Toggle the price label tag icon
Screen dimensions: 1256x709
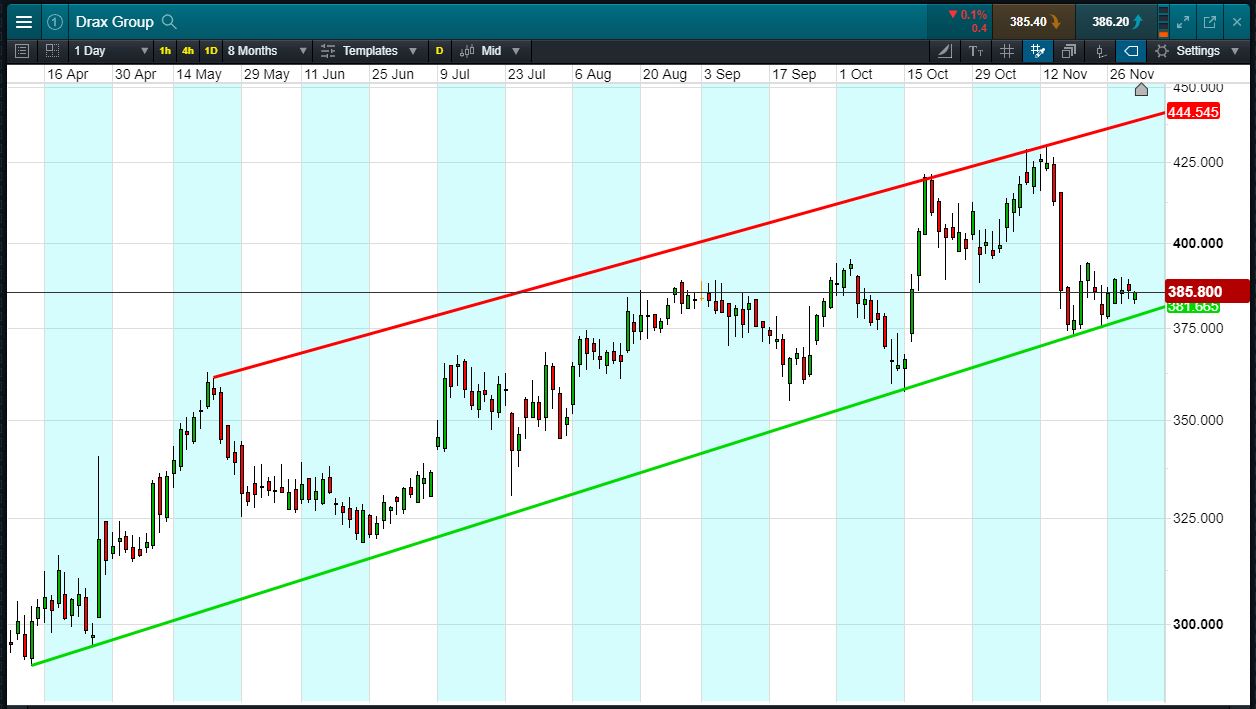(1131, 50)
